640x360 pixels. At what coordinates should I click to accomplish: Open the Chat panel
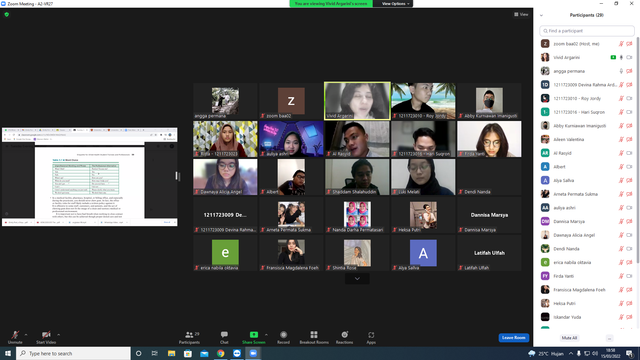click(224, 337)
